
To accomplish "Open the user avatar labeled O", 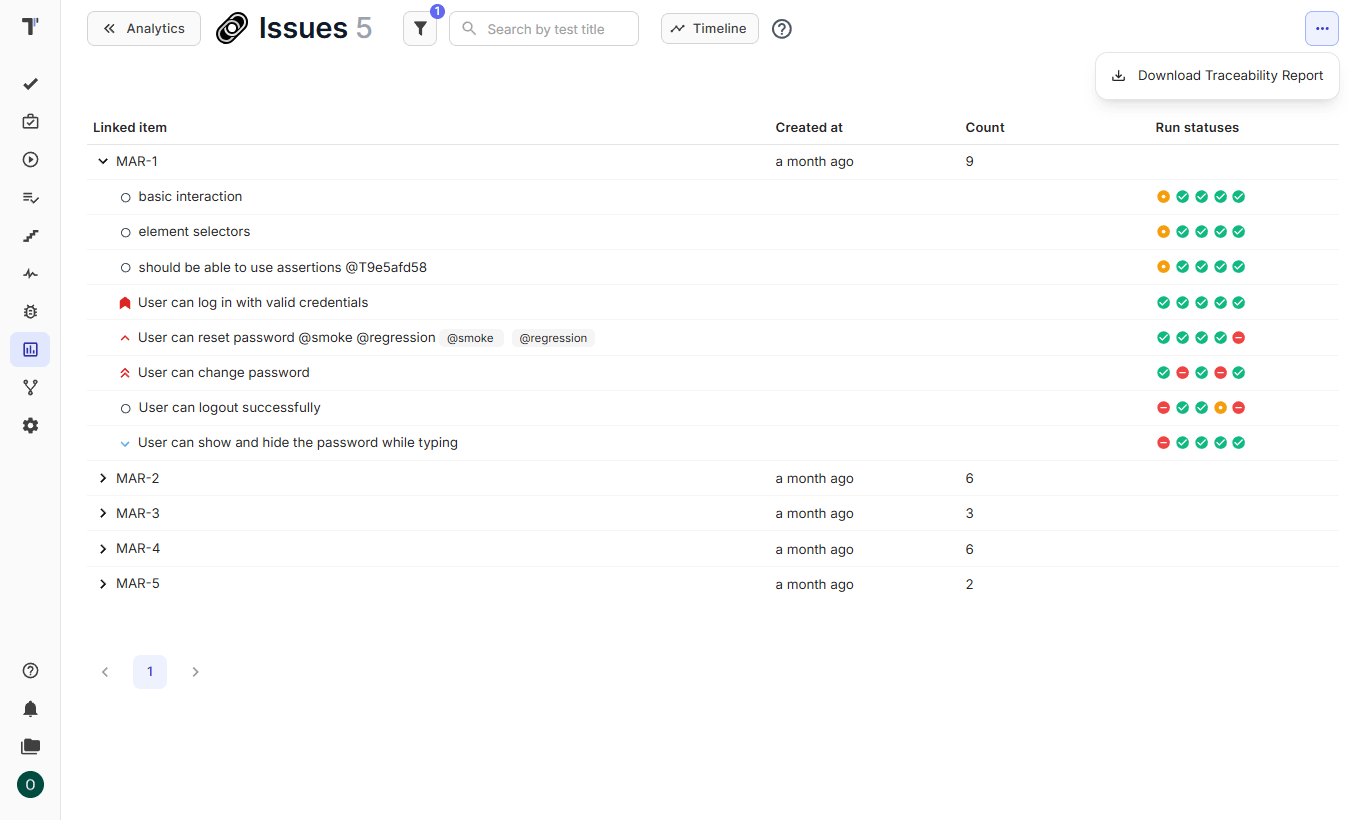I will point(30,785).
